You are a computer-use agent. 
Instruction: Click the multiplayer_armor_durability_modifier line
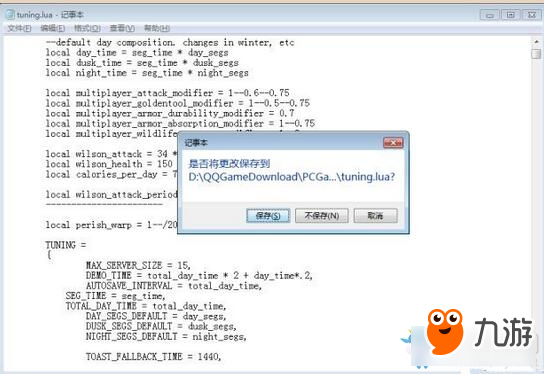(x=170, y=113)
